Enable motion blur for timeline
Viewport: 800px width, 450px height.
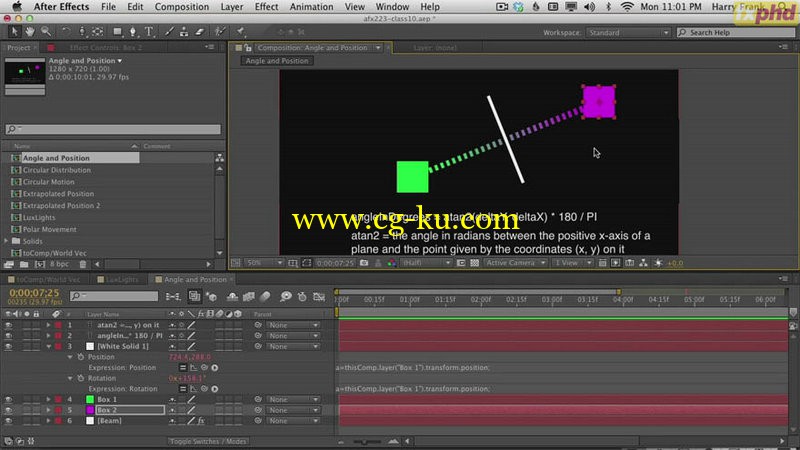pyautogui.click(x=265, y=296)
